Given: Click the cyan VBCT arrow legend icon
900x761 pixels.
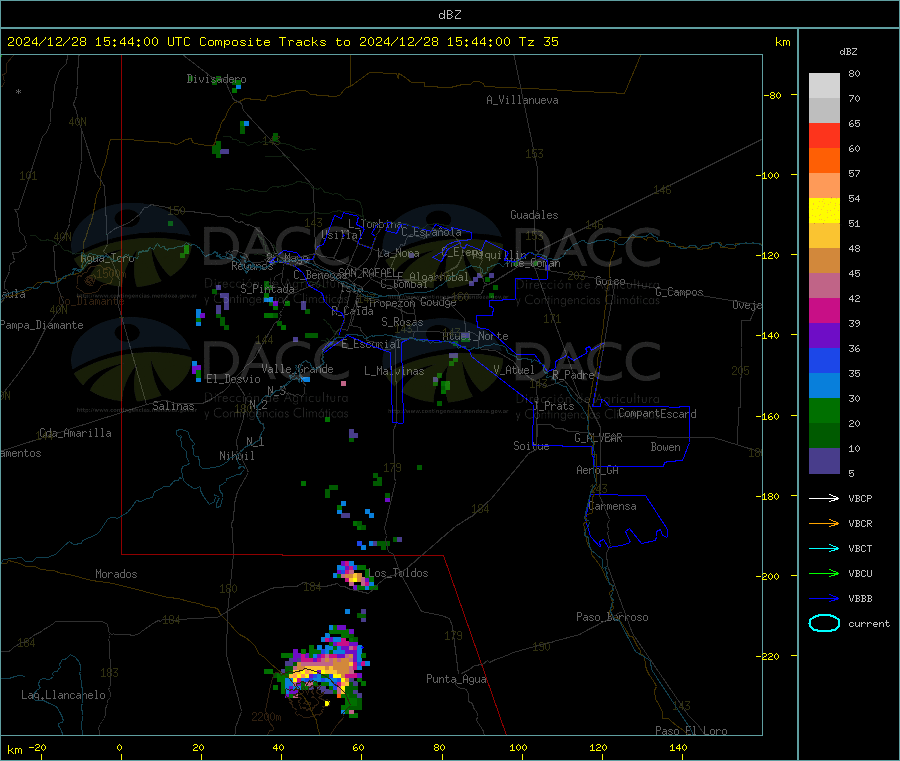Looking at the screenshot, I should [824, 549].
